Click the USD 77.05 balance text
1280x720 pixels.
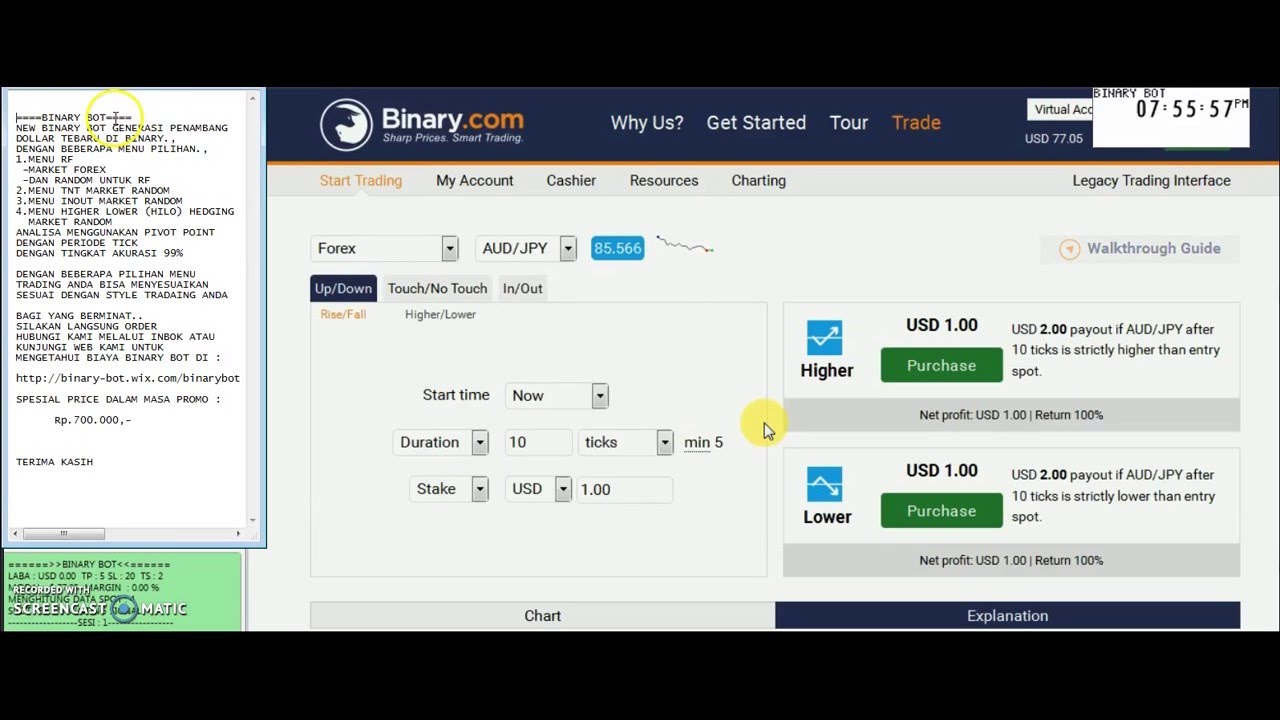(x=1053, y=139)
